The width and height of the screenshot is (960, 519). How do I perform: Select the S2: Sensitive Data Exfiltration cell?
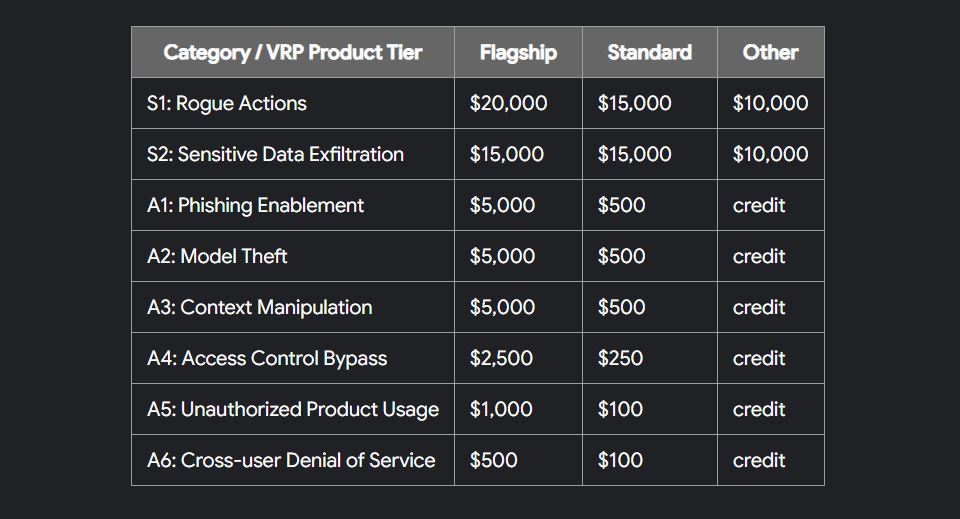(275, 155)
